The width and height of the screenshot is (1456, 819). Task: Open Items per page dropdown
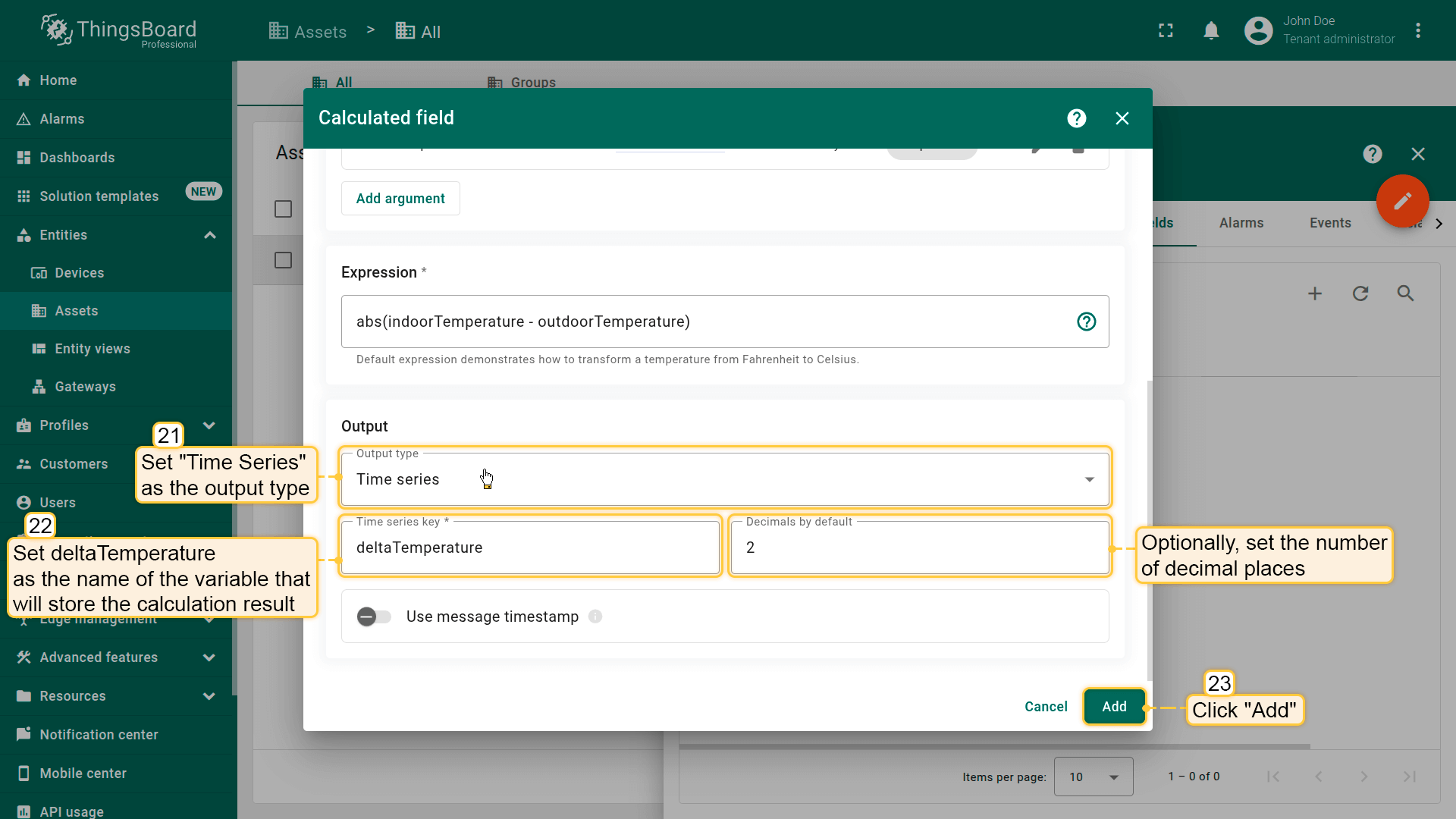[1093, 777]
